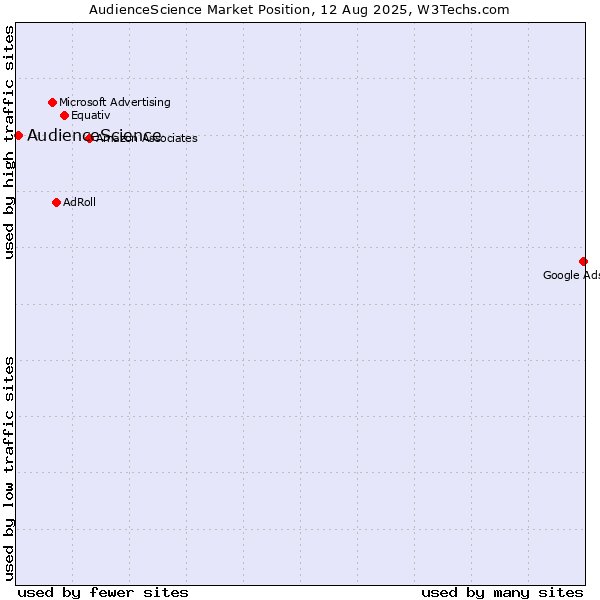Screen dimensions: 600x600
Task: Click the 'used by many sites' axis label
Action: (x=502, y=593)
